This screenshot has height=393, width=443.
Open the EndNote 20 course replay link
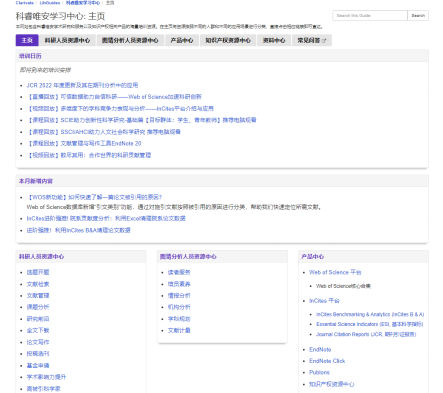click(x=85, y=143)
